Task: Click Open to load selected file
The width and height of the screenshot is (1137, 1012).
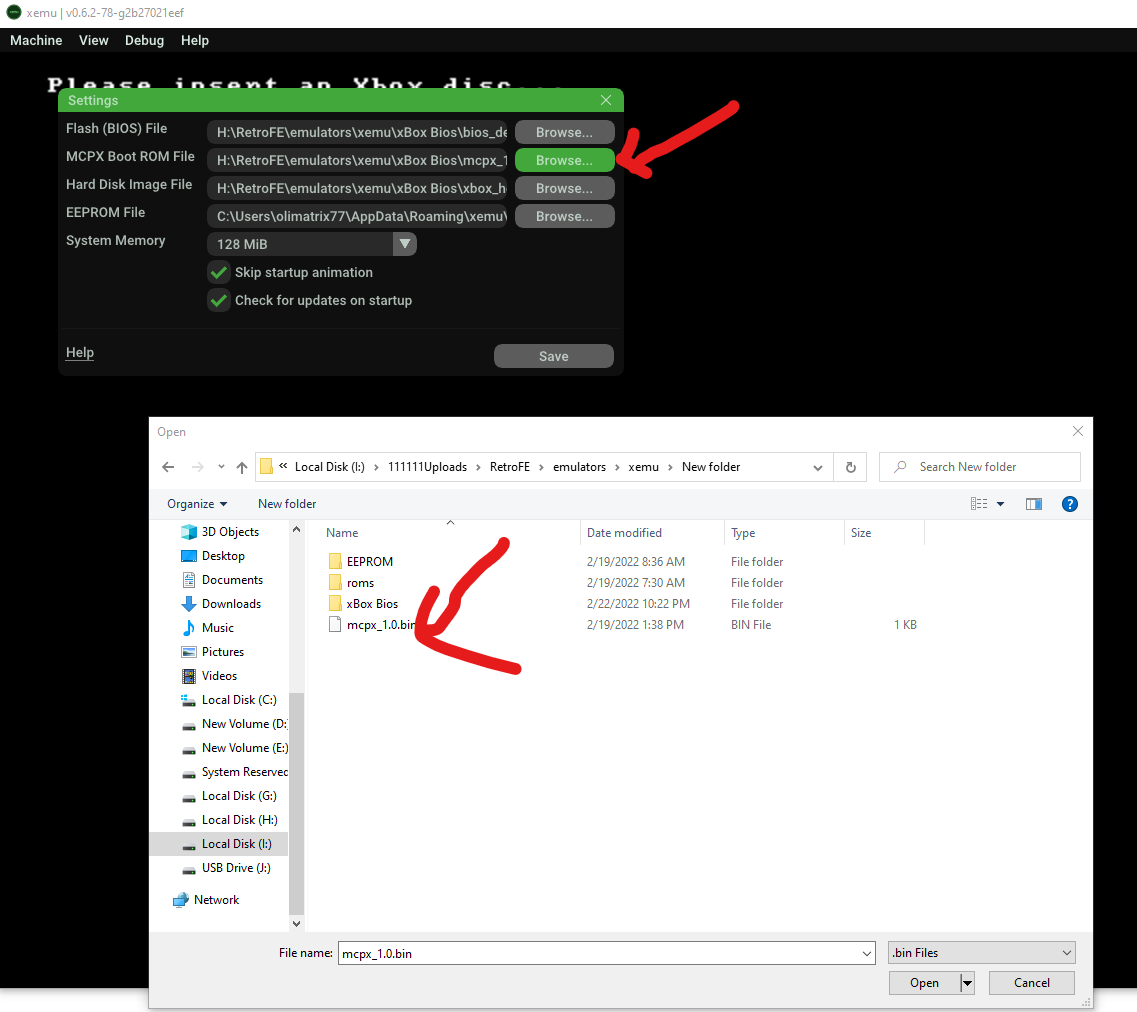Action: [x=925, y=983]
